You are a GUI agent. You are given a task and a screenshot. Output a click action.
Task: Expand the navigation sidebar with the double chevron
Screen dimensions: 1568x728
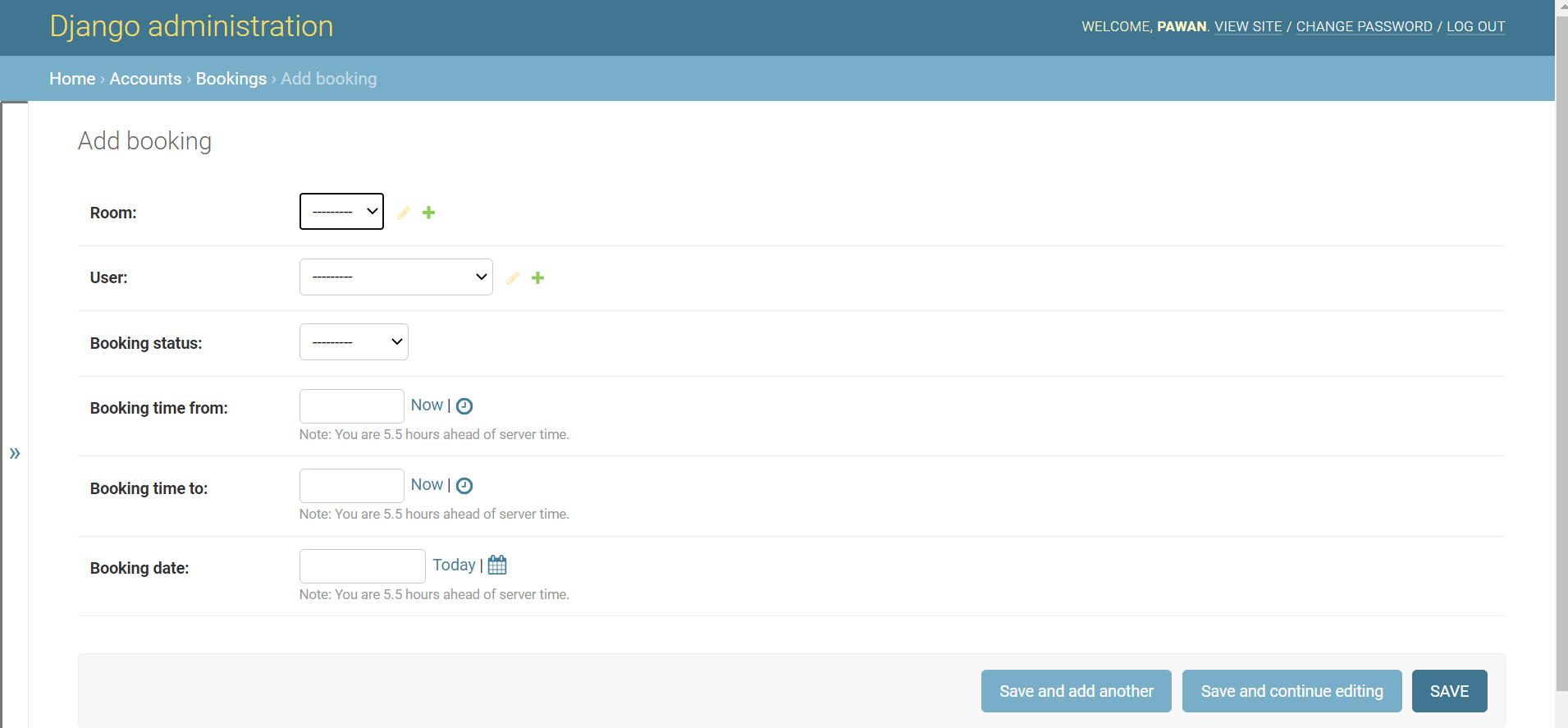[15, 453]
